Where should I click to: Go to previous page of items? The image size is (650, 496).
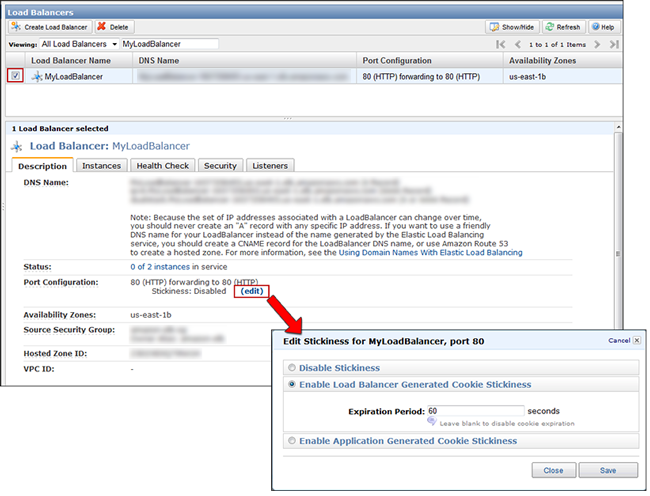pos(517,44)
